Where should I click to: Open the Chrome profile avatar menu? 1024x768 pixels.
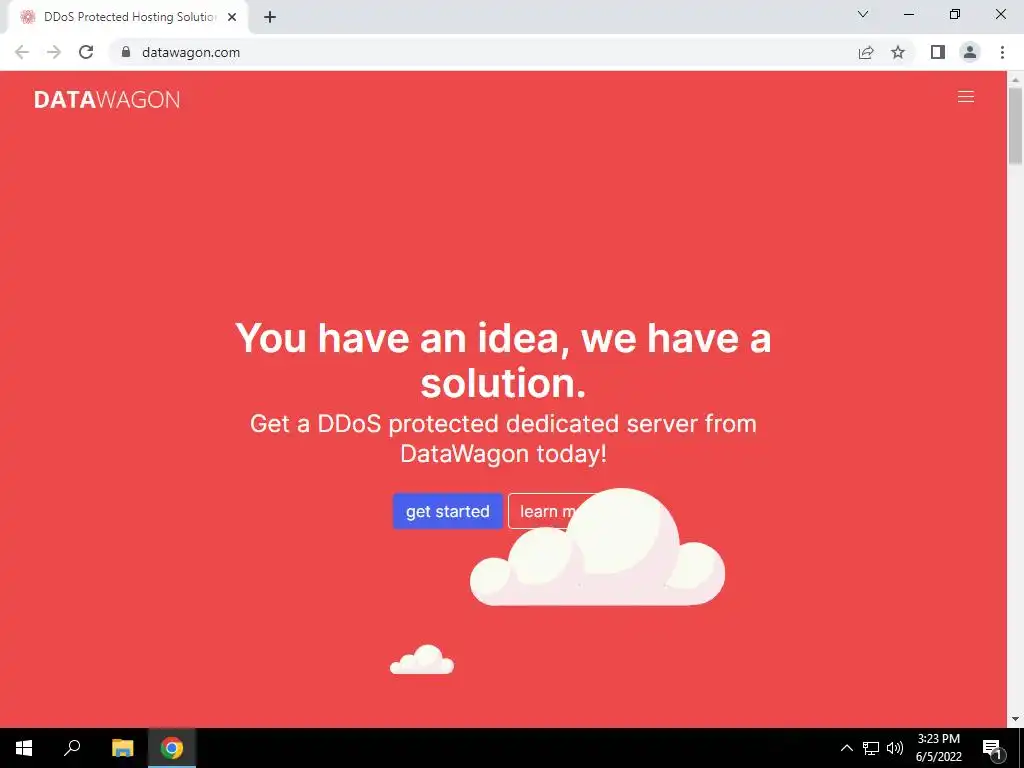pos(970,52)
